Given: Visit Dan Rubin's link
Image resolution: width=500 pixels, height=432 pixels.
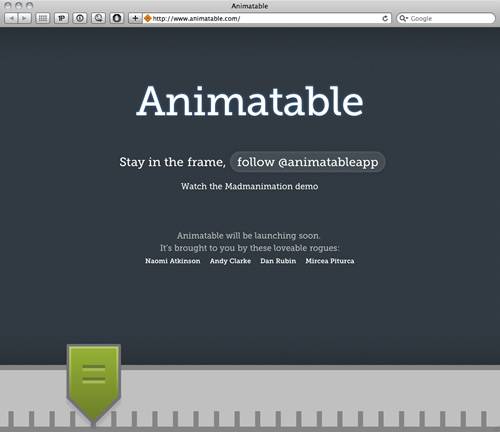Looking at the screenshot, I should click(278, 261).
